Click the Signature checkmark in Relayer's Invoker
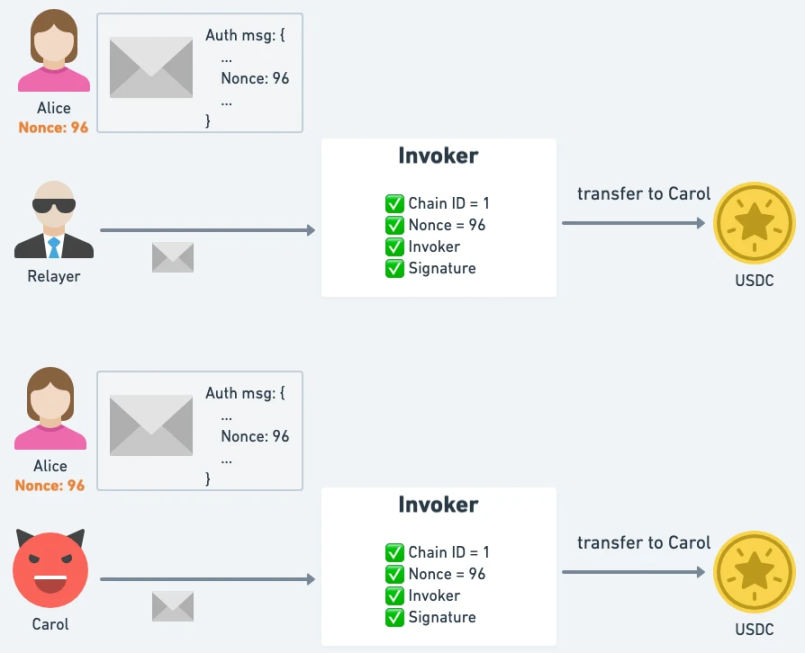The width and height of the screenshot is (805, 653). [394, 268]
